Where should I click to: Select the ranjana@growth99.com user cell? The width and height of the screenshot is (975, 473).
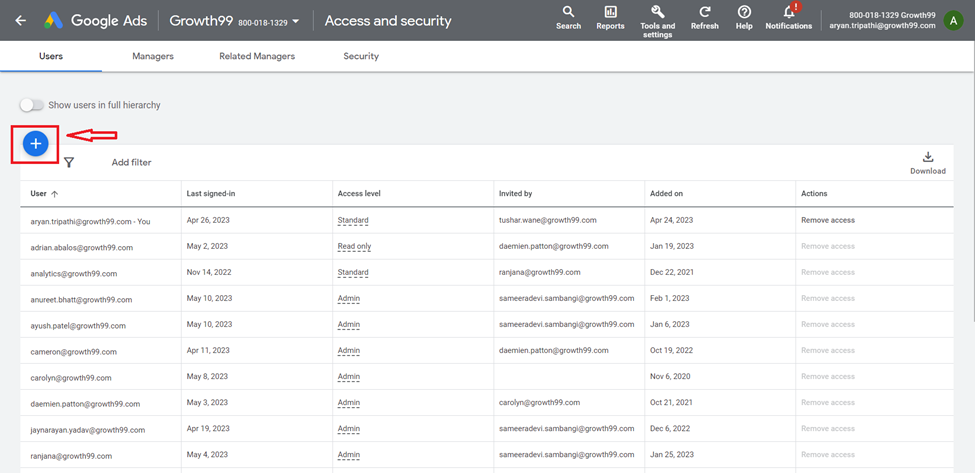pyautogui.click(x=71, y=456)
